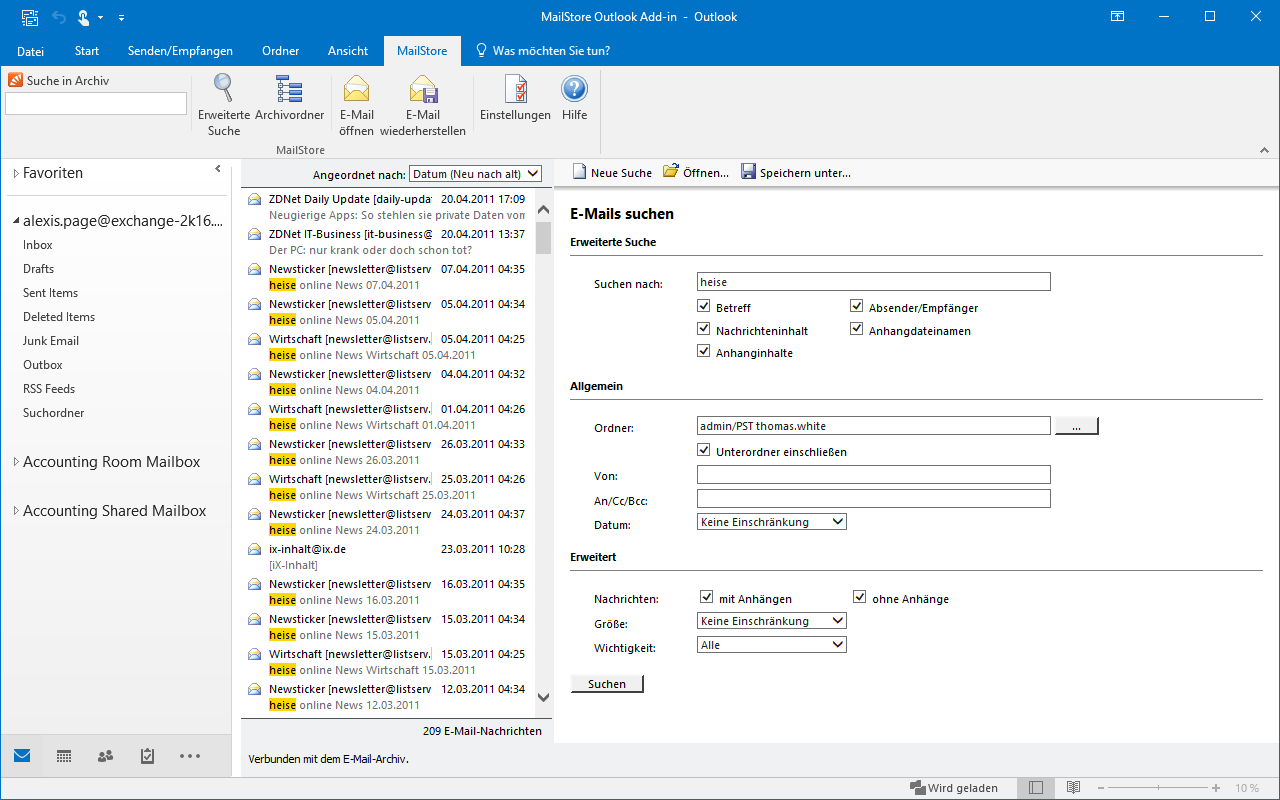The image size is (1280, 800).
Task: Uncheck the Betreff checkbox
Action: click(x=704, y=307)
